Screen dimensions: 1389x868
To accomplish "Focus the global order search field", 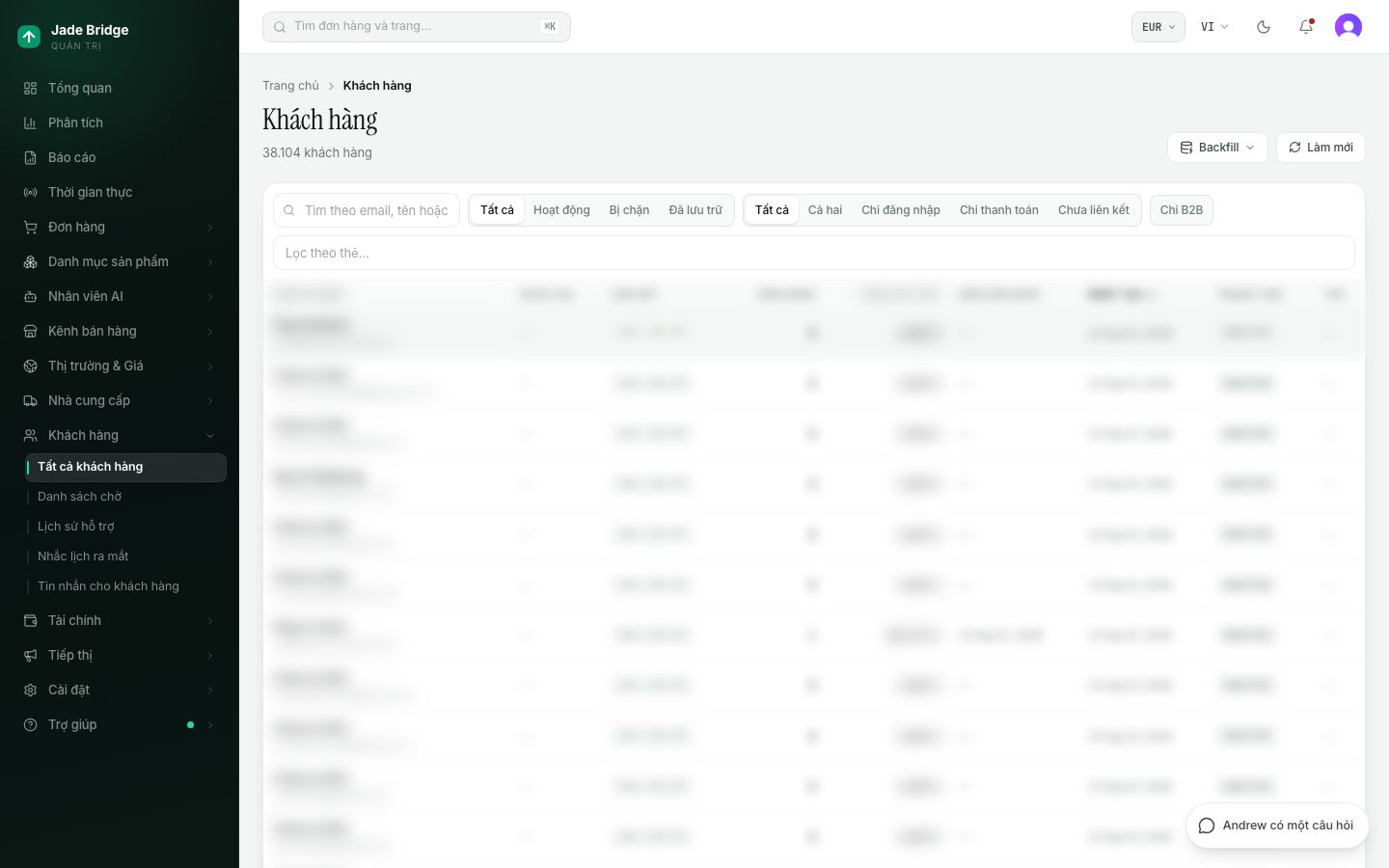I will (417, 27).
